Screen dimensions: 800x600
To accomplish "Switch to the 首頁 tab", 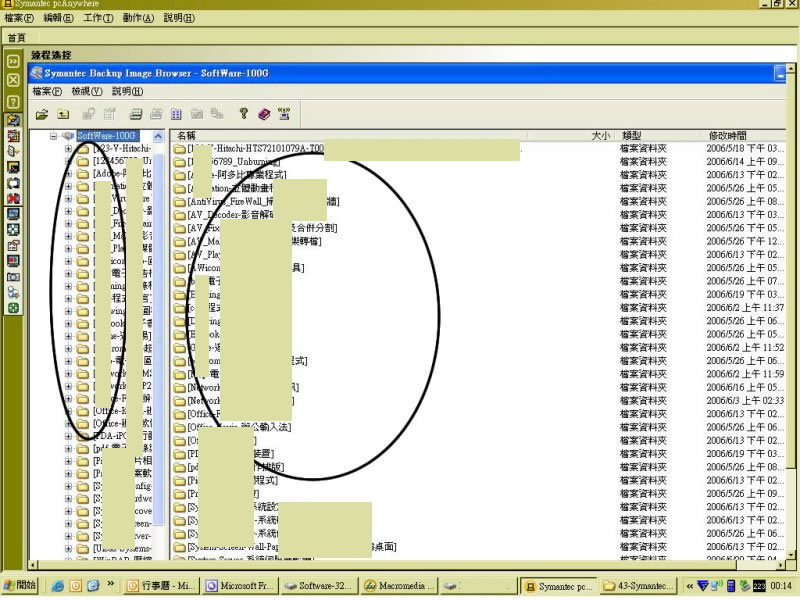I will [x=16, y=38].
